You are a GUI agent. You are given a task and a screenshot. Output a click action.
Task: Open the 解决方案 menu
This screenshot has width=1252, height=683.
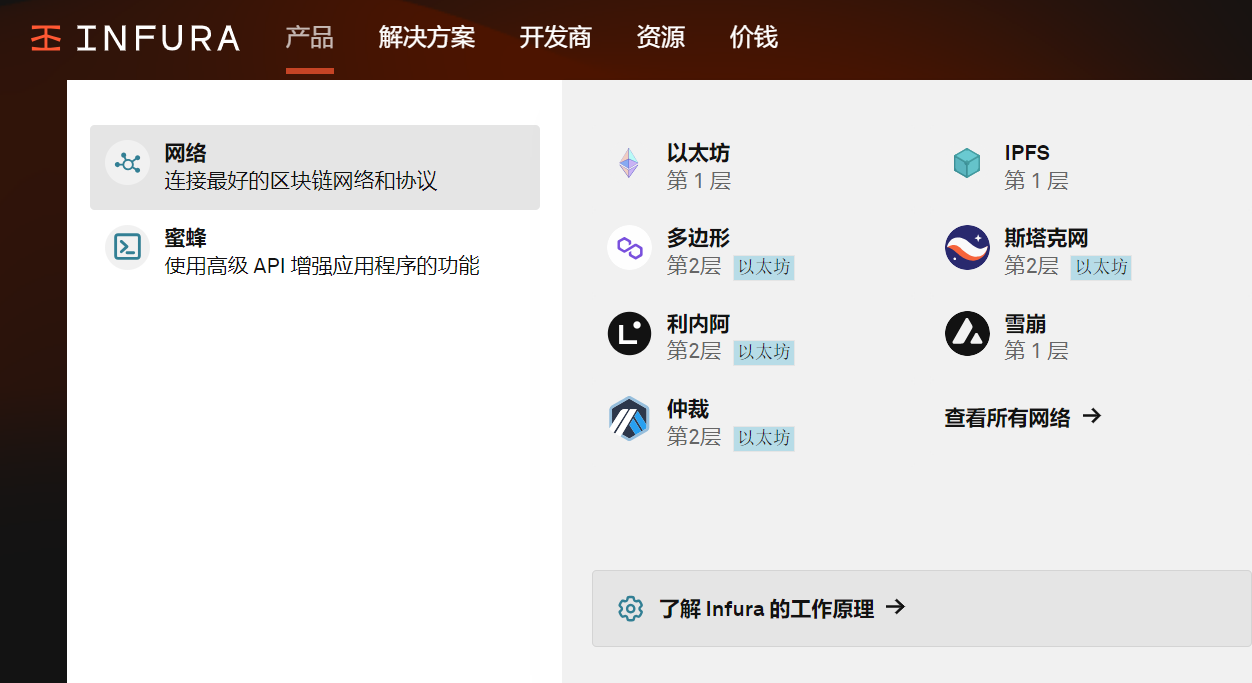pos(427,38)
